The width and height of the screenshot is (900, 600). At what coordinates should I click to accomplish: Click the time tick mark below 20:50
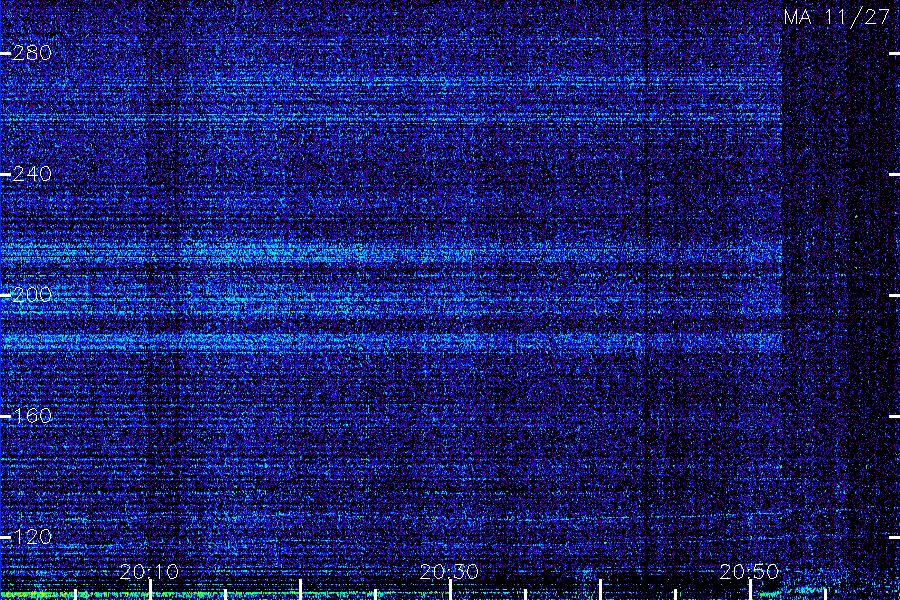pyautogui.click(x=750, y=590)
